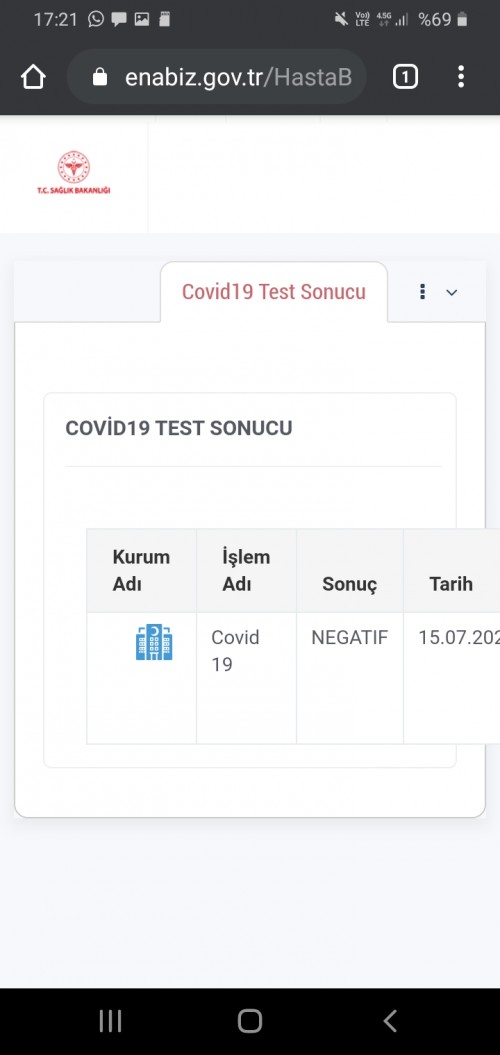Tap the İşlem Adı column header

(246, 571)
